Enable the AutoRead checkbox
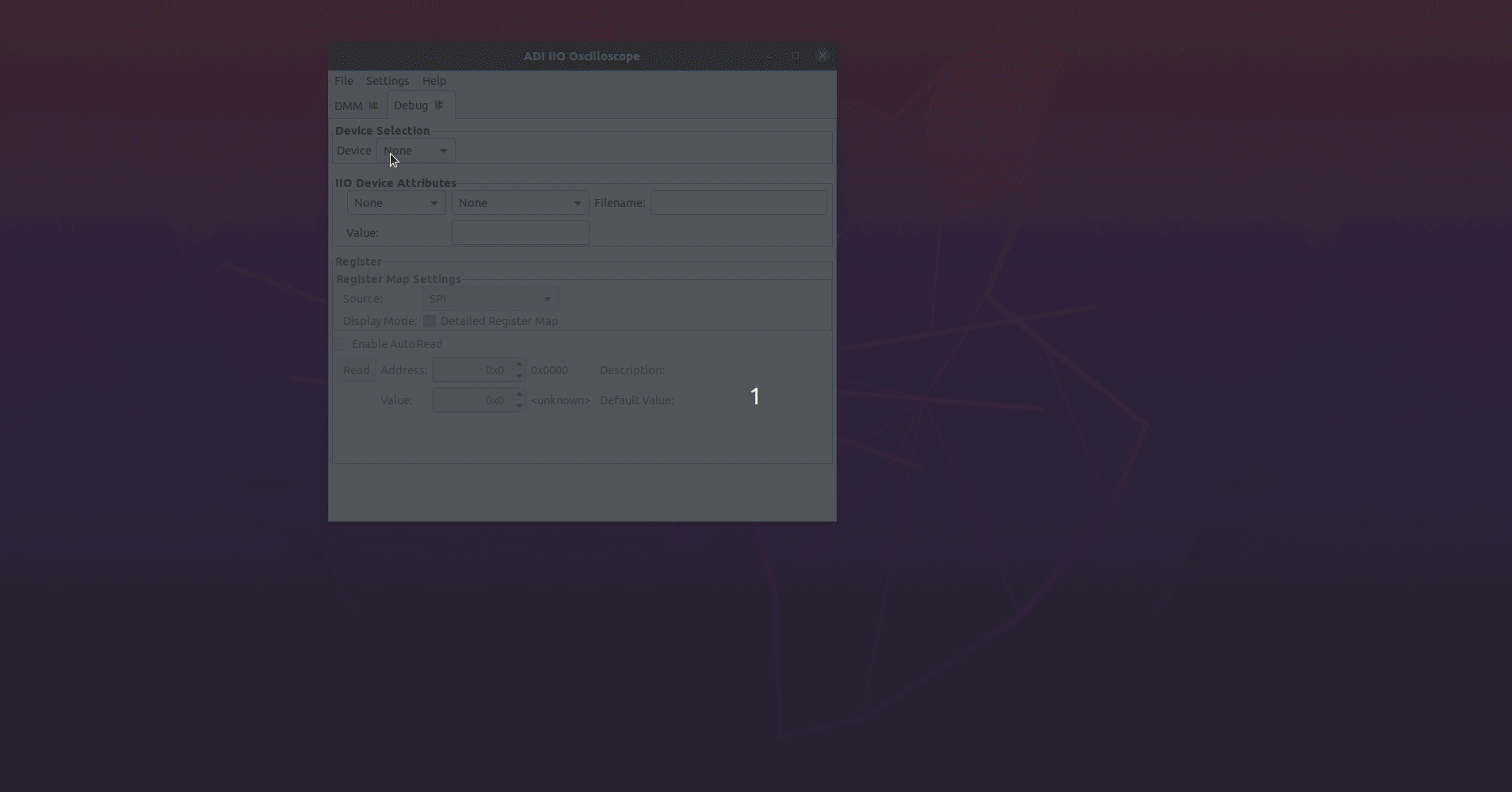The image size is (1512, 792). pyautogui.click(x=341, y=344)
